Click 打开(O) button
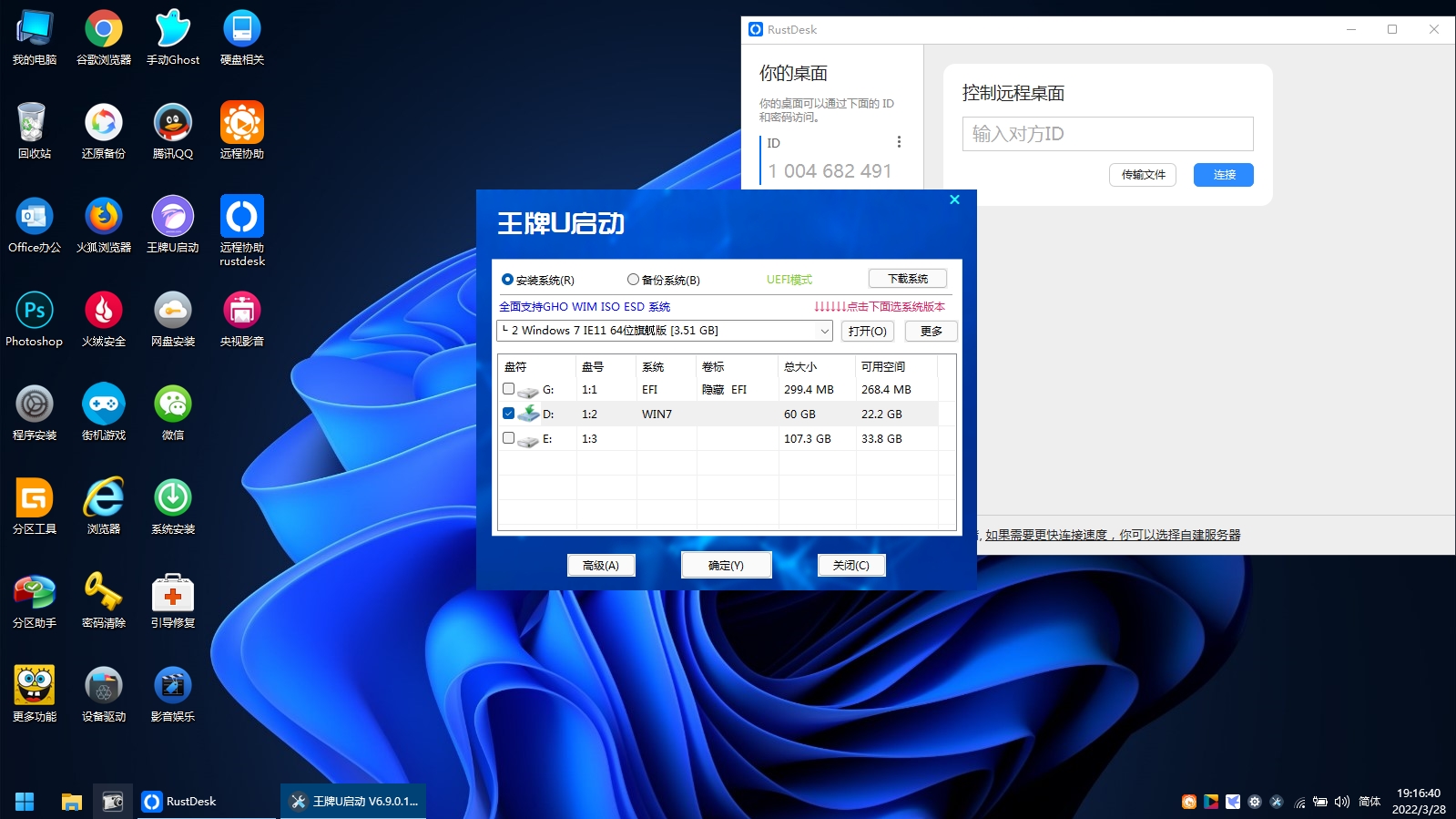 click(867, 331)
